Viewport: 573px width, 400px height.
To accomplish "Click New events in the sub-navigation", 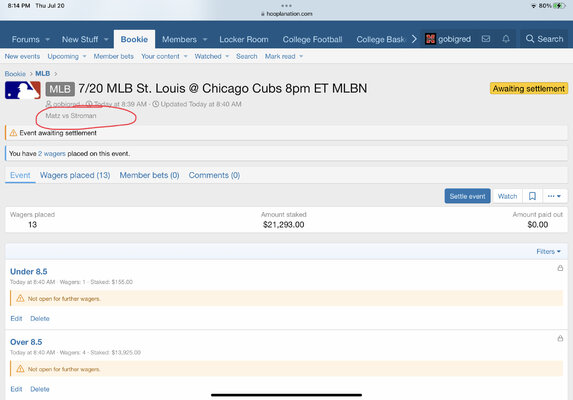I will pos(22,56).
